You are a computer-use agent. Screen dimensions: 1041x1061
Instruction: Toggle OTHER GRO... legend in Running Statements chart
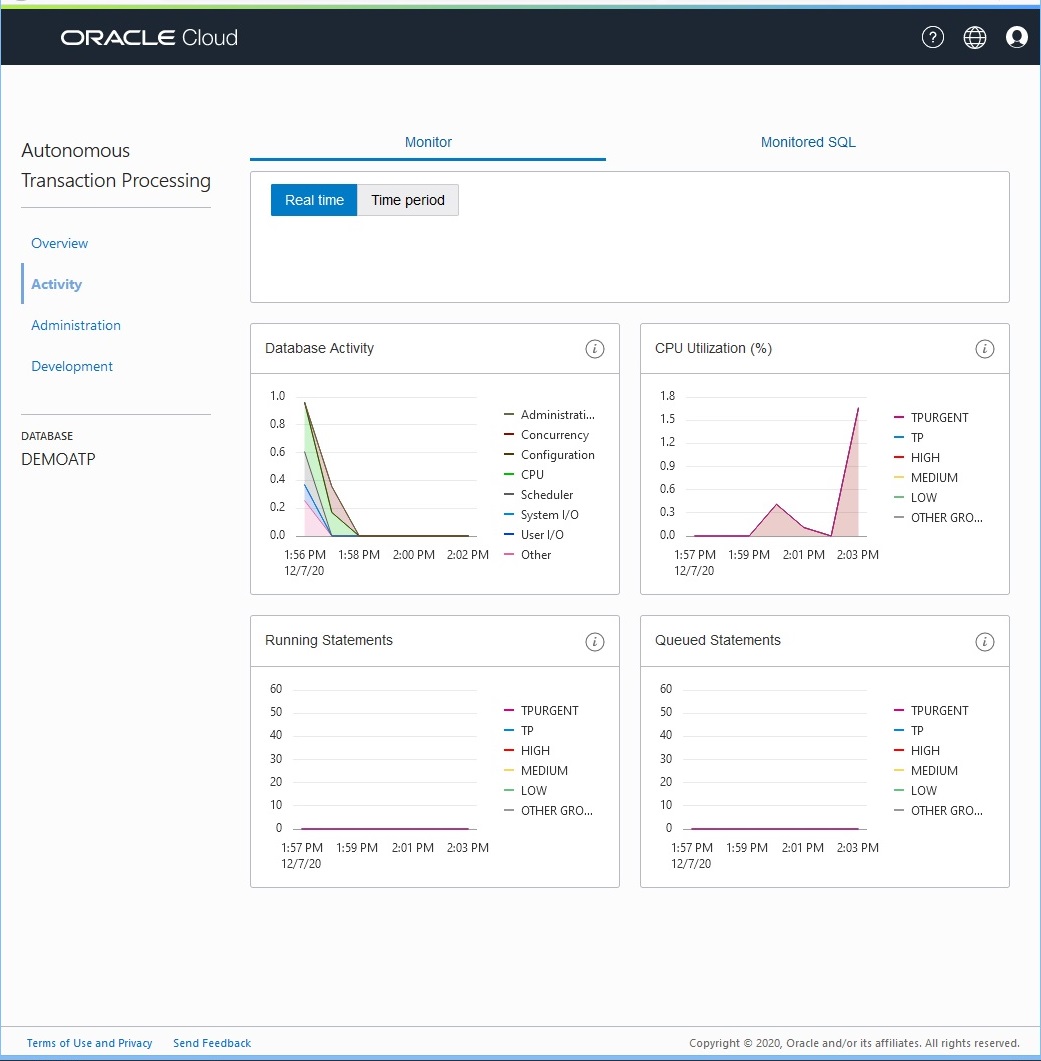tap(548, 810)
